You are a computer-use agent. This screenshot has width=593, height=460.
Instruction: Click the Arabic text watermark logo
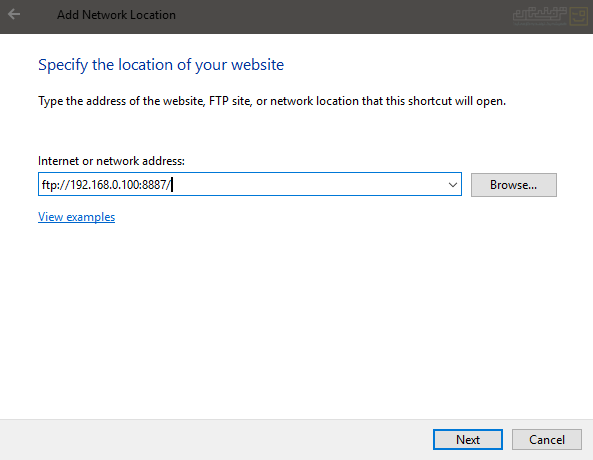[540, 16]
